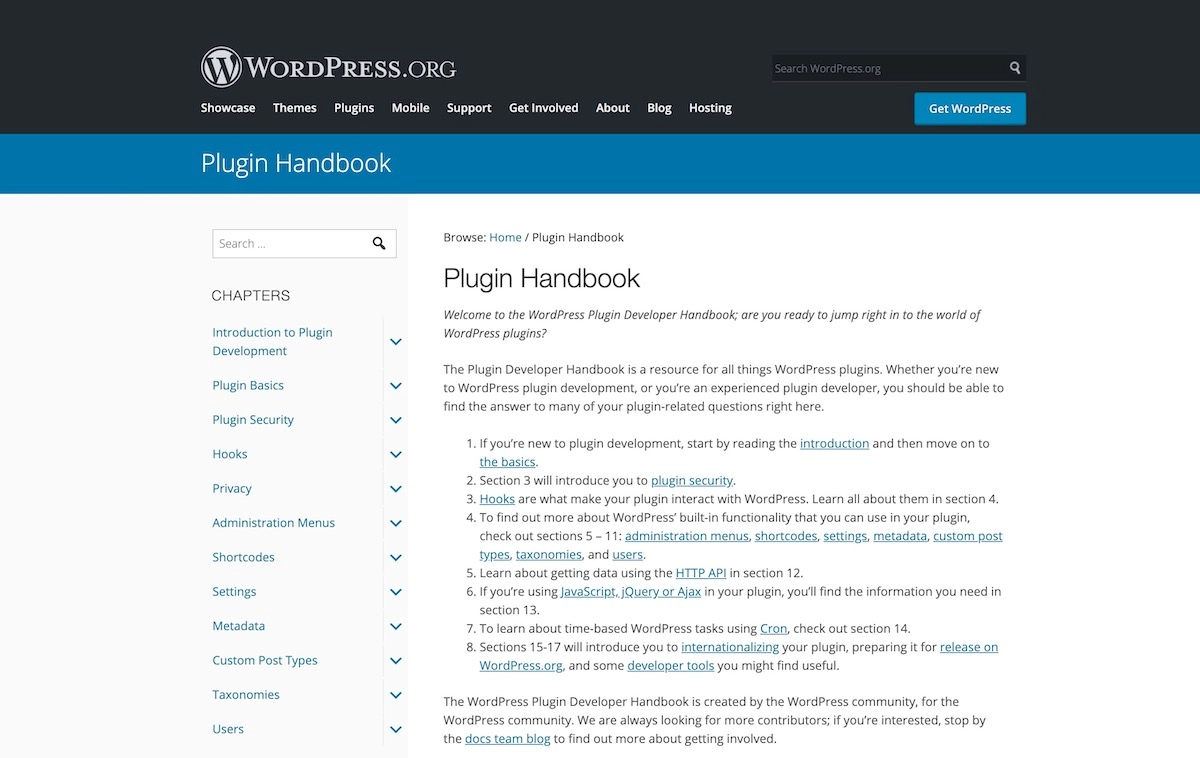The image size is (1200, 758).
Task: Open the Settings sidebar chapter link
Action: coord(235,592)
